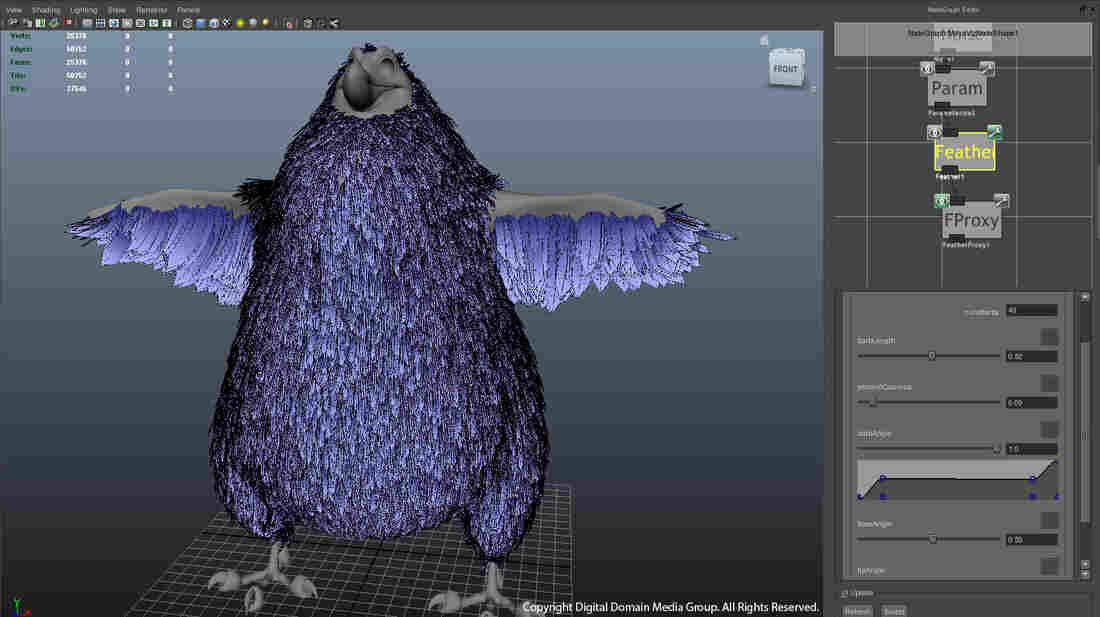Click the scroll up arrow of parameter panel
The height and width of the screenshot is (617, 1100).
[x=1085, y=298]
